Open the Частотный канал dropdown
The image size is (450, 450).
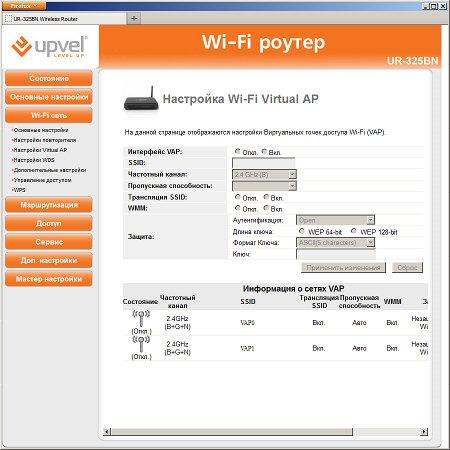point(264,174)
